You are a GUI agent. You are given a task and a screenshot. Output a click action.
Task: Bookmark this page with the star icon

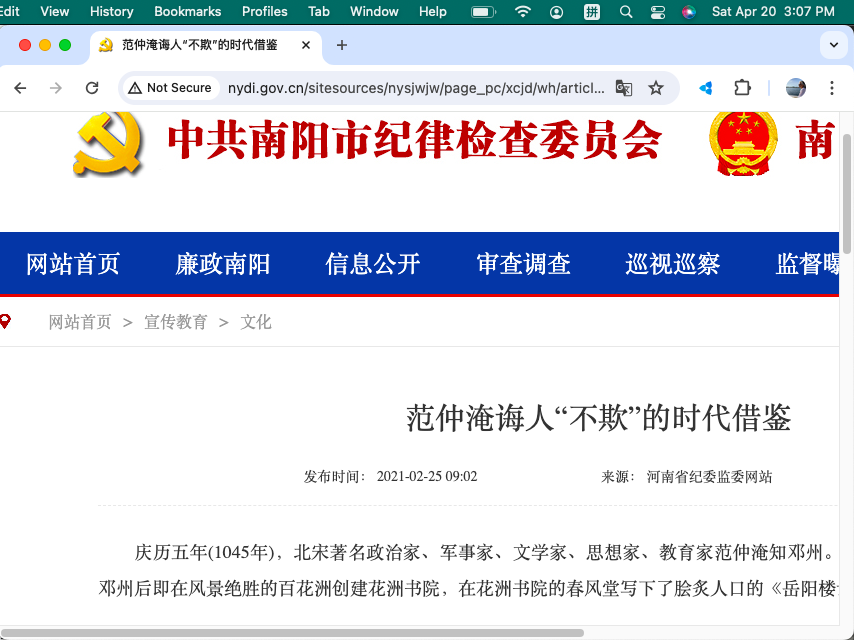656,88
